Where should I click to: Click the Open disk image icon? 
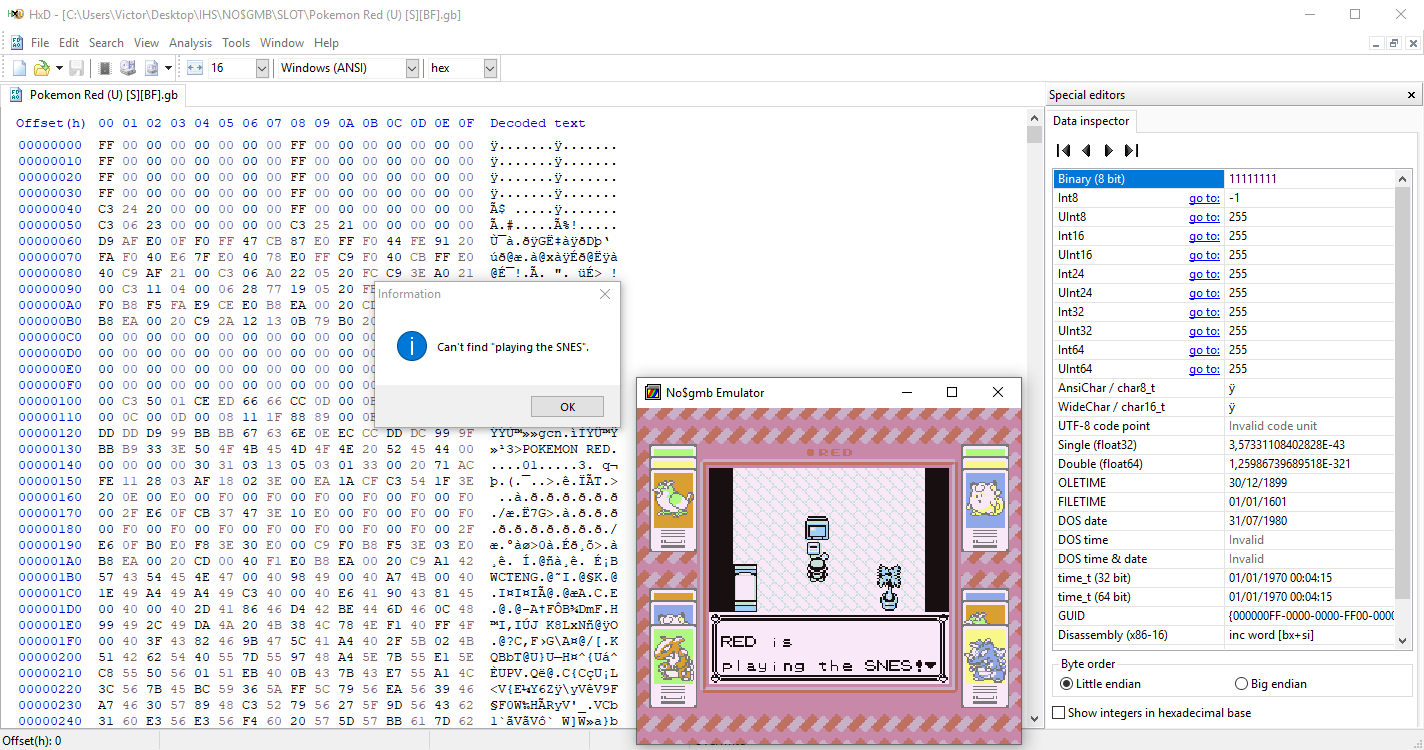152,68
